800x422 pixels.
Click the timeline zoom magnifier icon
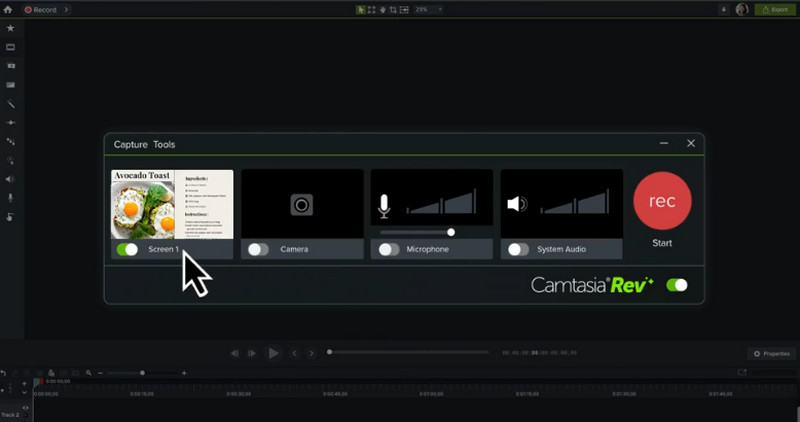[x=89, y=373]
